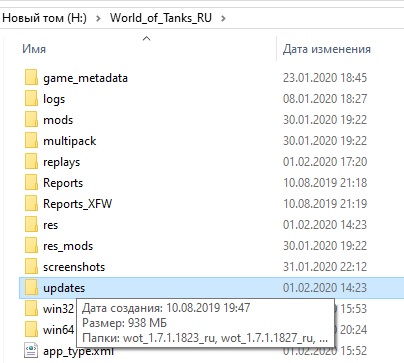Click date 30.01.2020 19:22 of multipack row
This screenshot has width=404, height=363.
click(x=325, y=141)
